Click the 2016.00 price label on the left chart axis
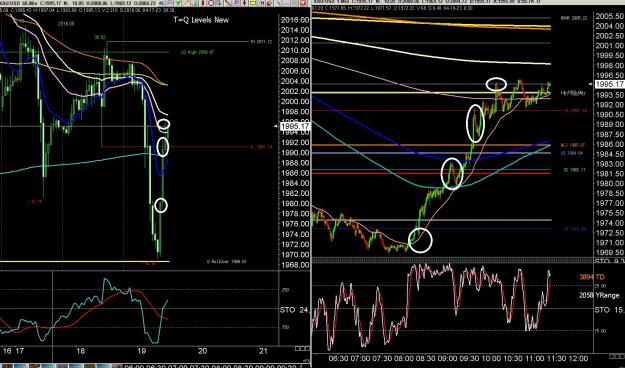Image resolution: width=625 pixels, height=368 pixels. [x=295, y=20]
